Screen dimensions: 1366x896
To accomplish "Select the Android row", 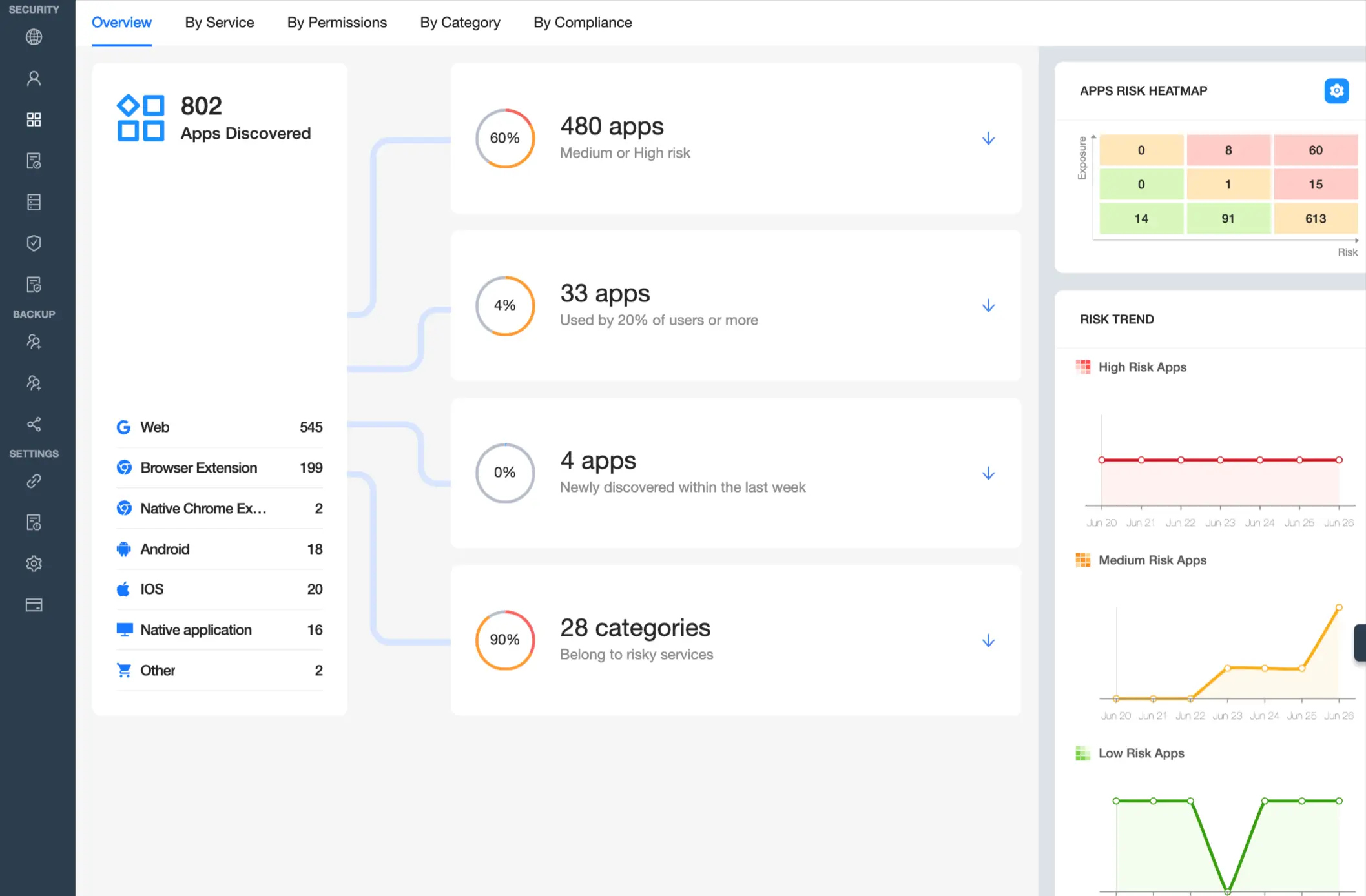I will (220, 549).
